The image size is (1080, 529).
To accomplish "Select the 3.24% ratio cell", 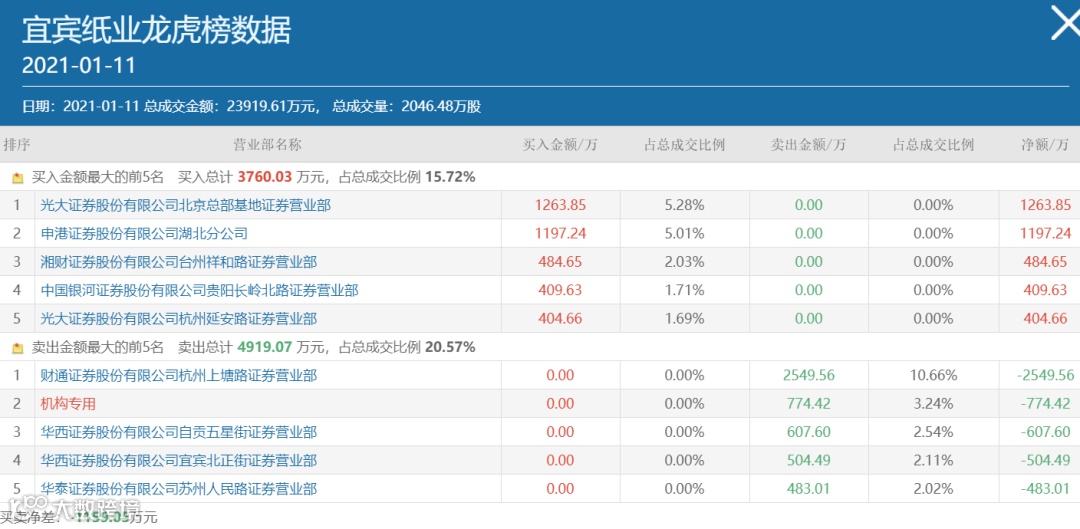I will (x=933, y=404).
